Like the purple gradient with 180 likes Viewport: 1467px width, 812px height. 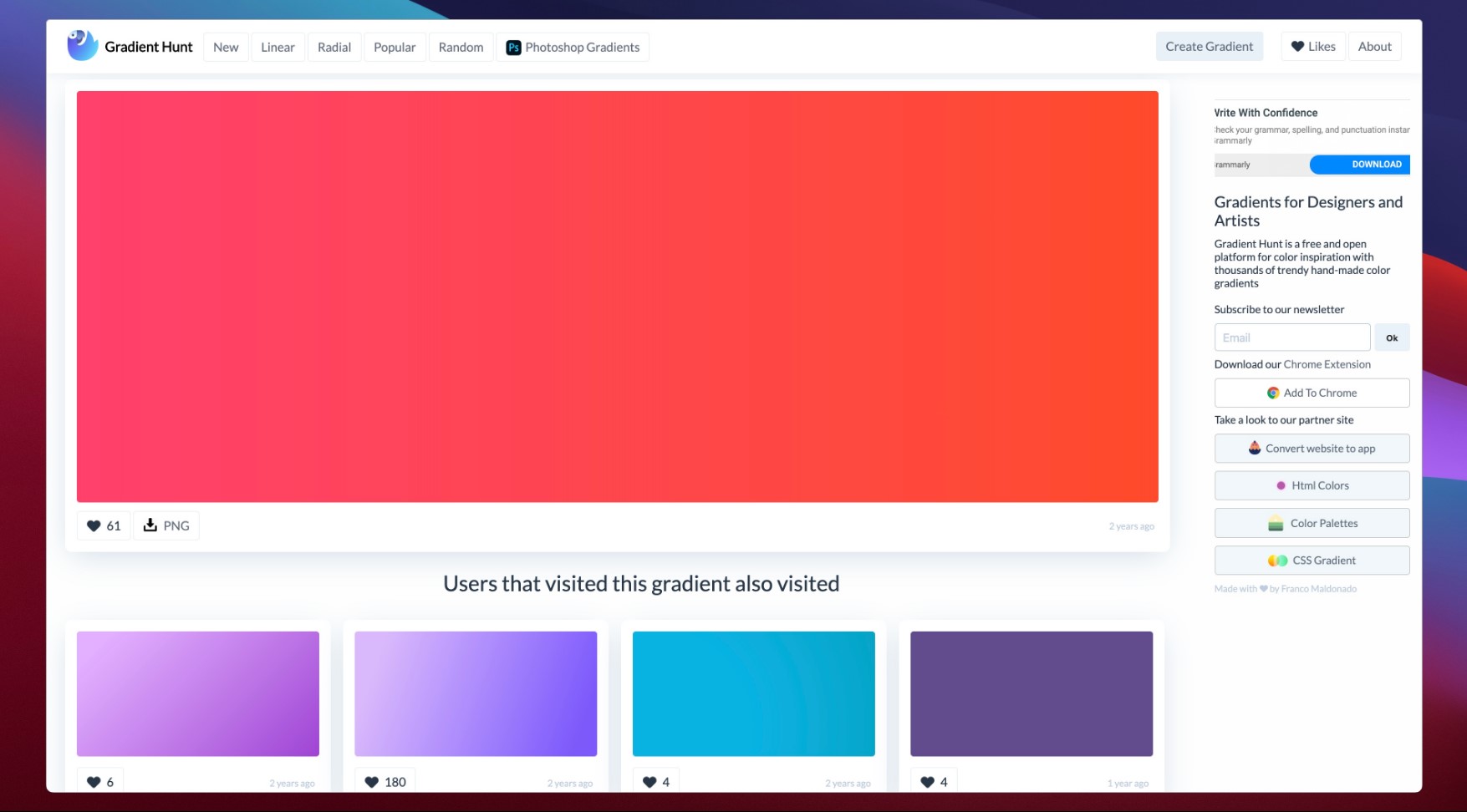point(371,781)
